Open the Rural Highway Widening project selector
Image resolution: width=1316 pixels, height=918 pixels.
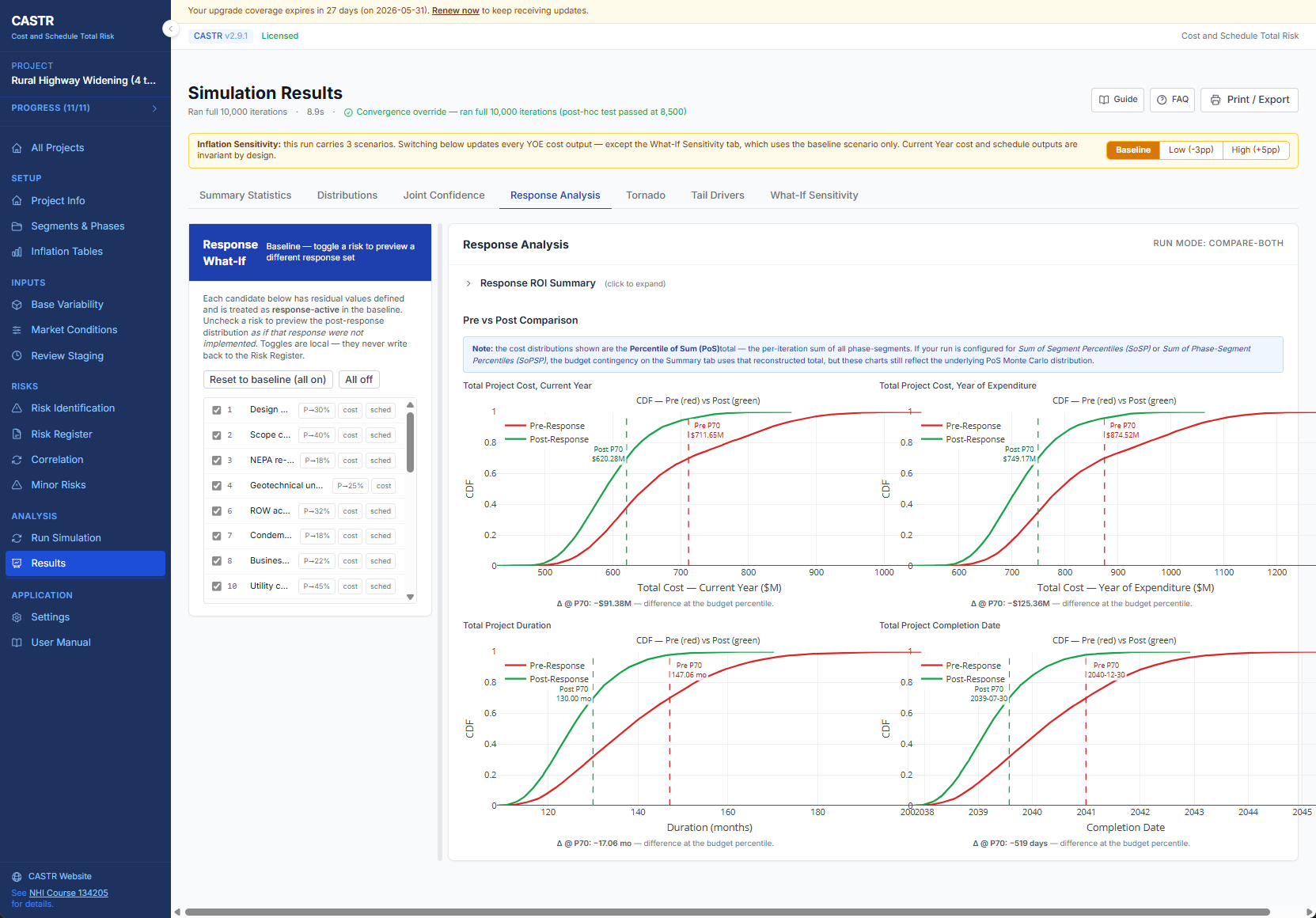[x=84, y=81]
